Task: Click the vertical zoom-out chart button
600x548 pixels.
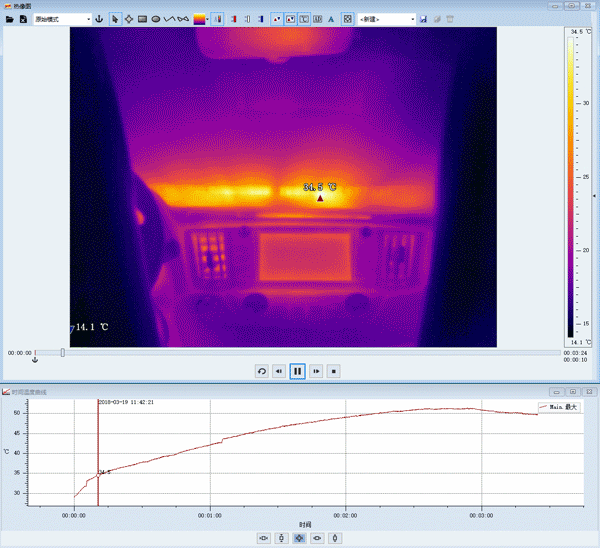Action: point(335,538)
